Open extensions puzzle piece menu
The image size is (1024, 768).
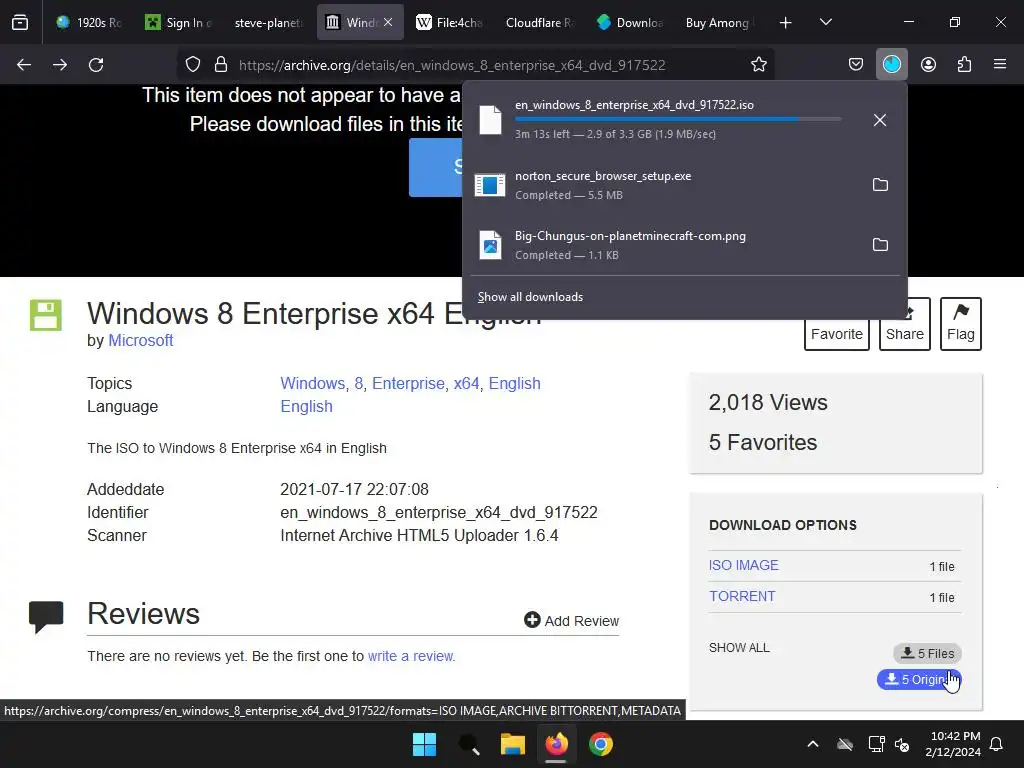point(964,65)
